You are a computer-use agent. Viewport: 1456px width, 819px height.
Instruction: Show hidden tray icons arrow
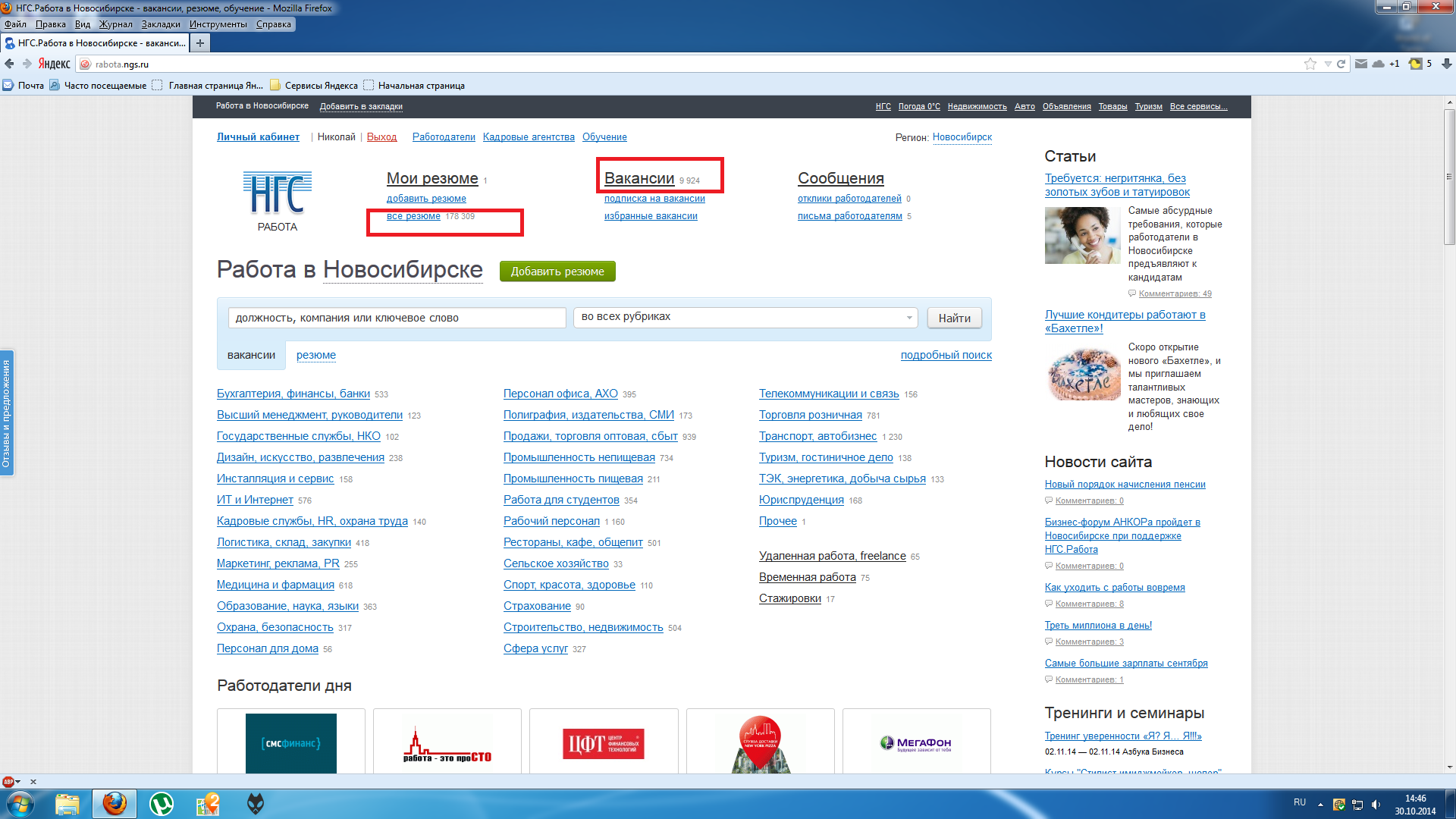point(1320,805)
